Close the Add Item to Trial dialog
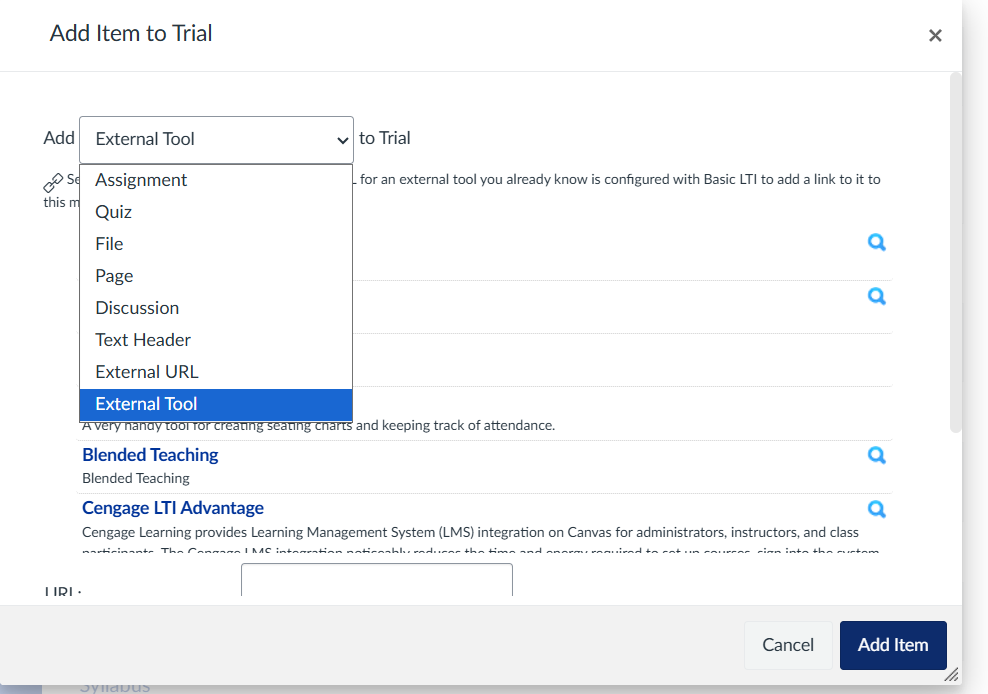Viewport: 988px width, 694px height. [x=935, y=35]
